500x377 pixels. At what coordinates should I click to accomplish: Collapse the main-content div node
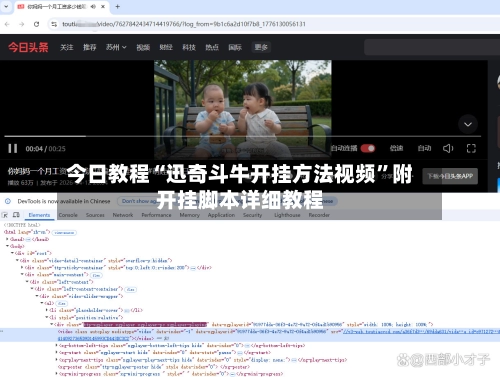click(22, 274)
